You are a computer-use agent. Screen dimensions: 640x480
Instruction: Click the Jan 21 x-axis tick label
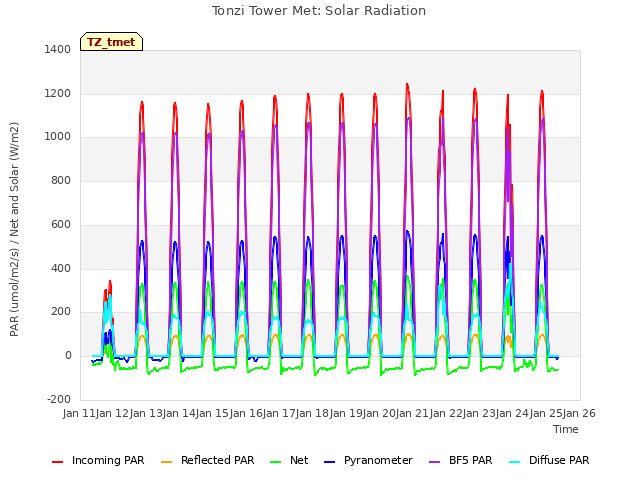point(413,413)
